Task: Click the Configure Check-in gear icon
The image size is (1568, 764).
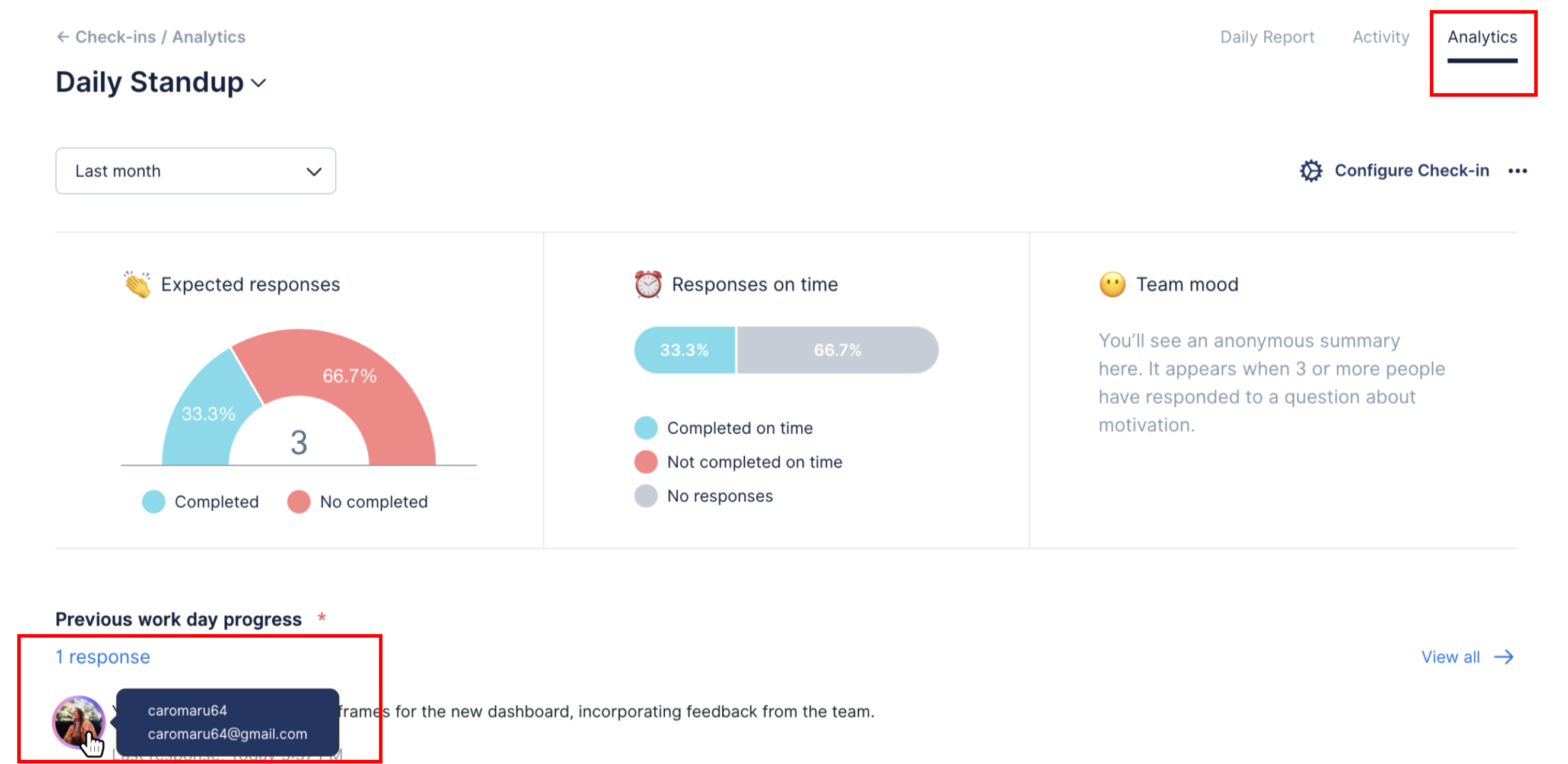Action: point(1311,171)
